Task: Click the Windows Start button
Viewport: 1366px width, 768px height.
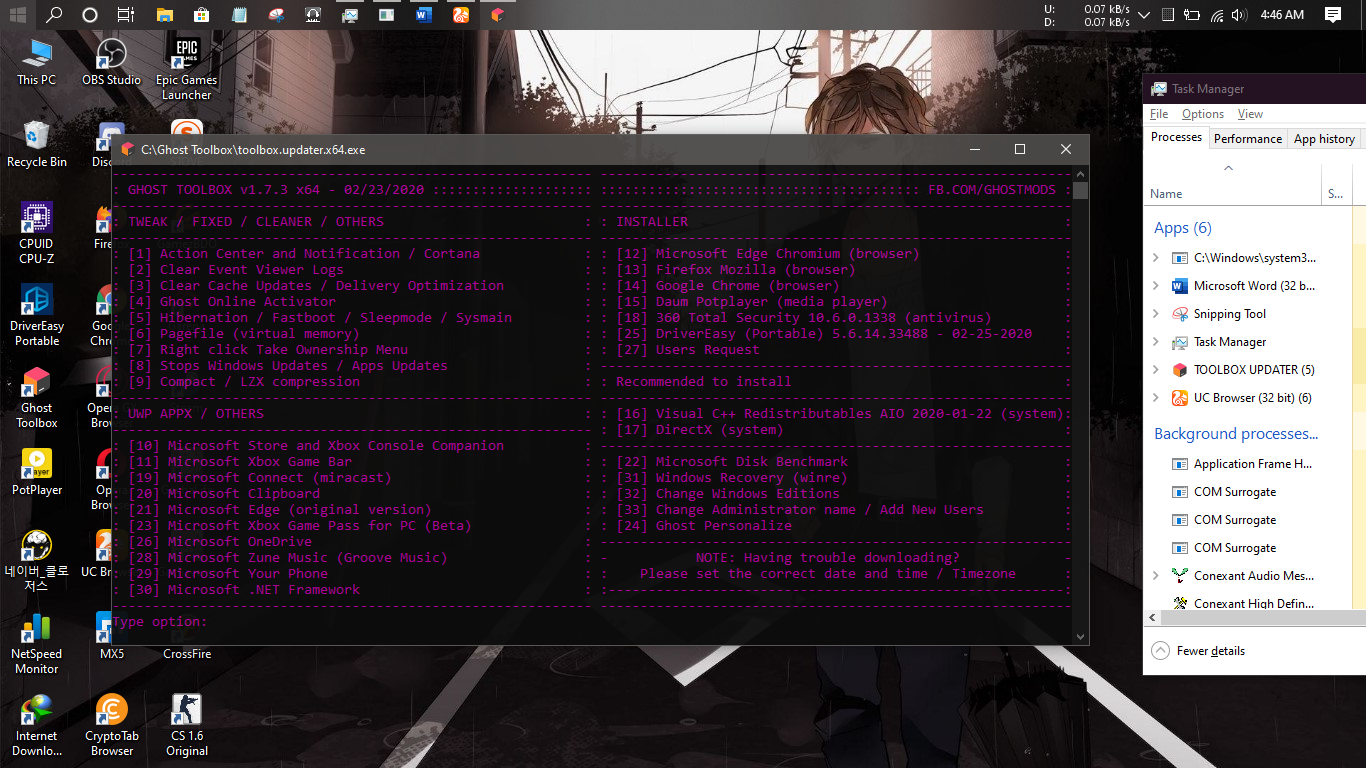Action: pyautogui.click(x=18, y=15)
